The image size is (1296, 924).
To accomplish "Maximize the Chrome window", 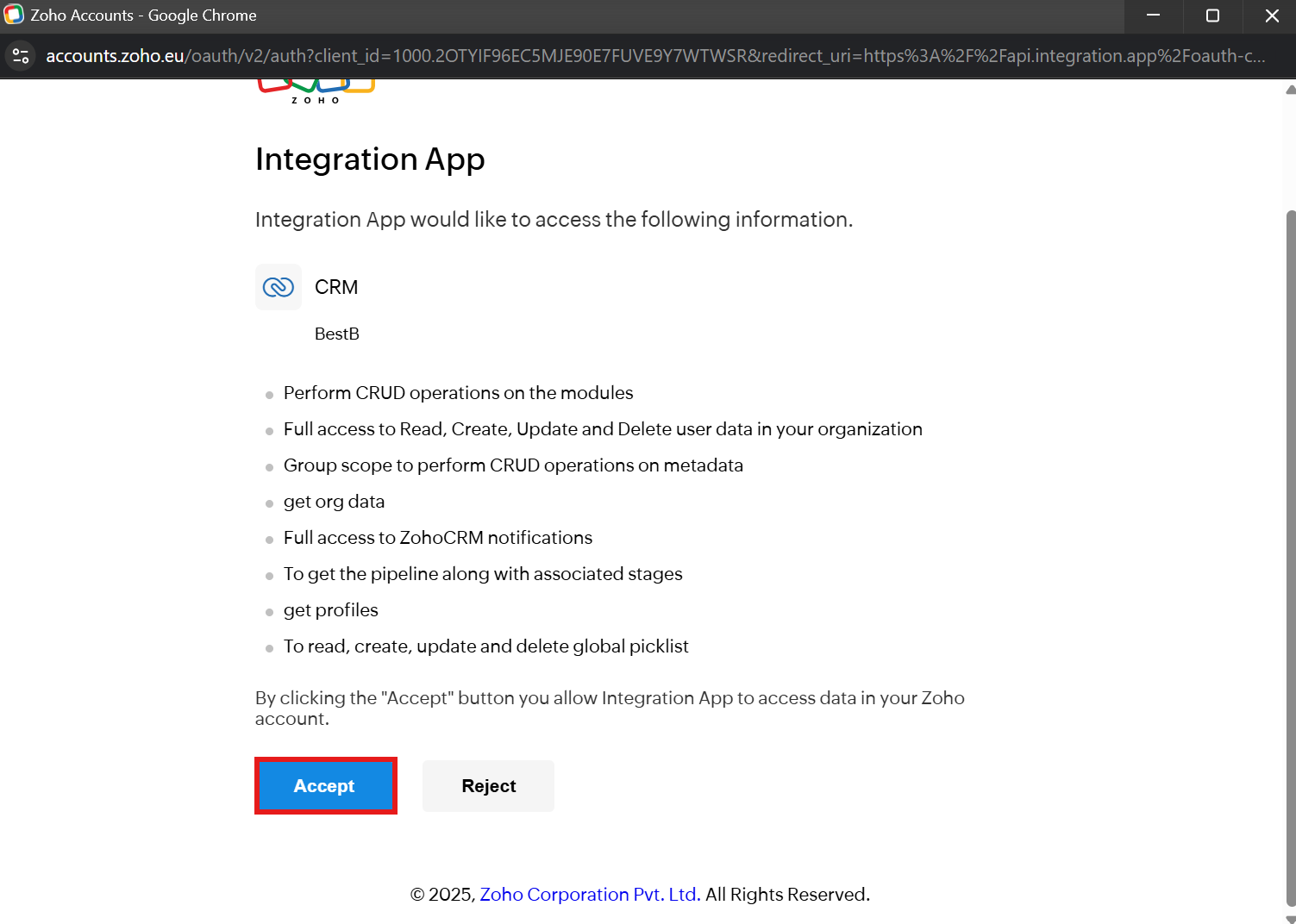I will pyautogui.click(x=1212, y=16).
